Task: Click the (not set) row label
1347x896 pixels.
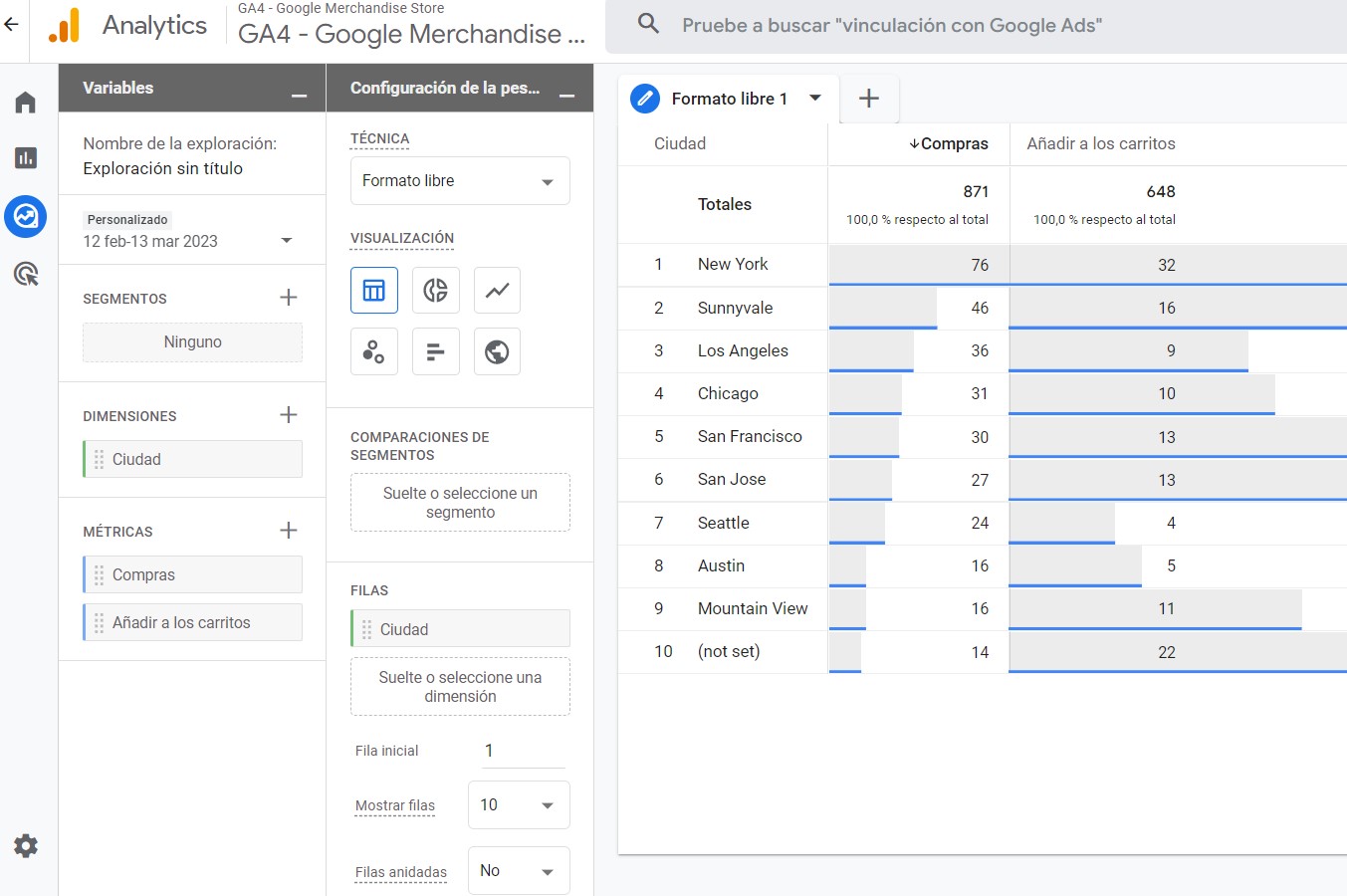Action: 729,651
